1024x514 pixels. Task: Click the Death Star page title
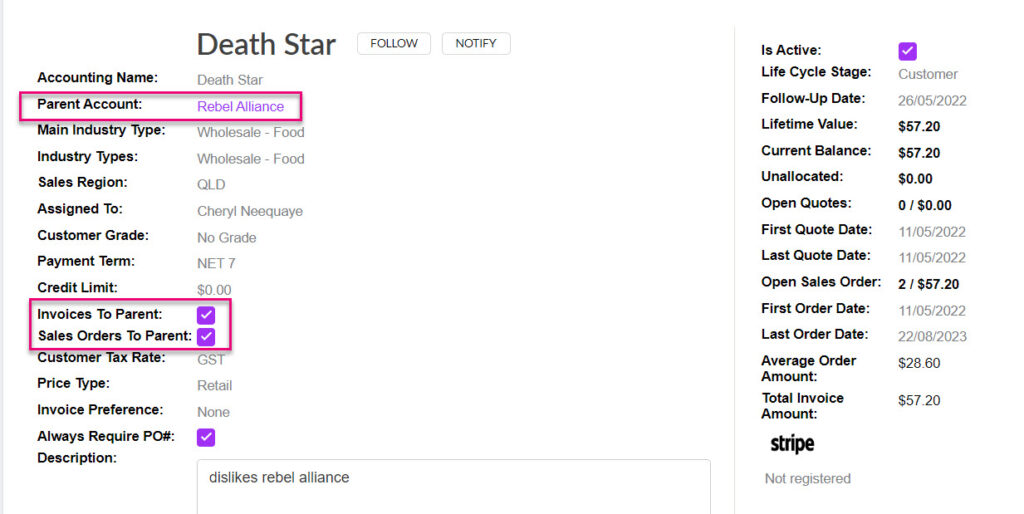tap(266, 44)
